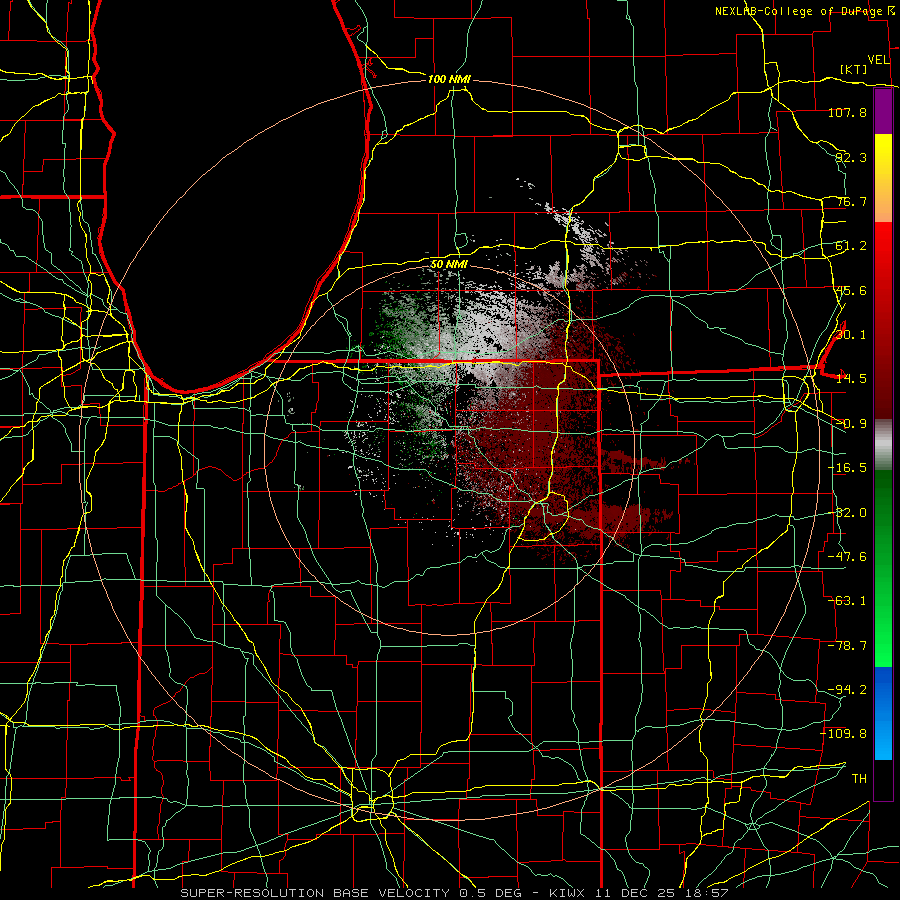Viewport: 900px width, 900px height.
Task: Pick the purple segment of velocity scale
Action: (883, 112)
